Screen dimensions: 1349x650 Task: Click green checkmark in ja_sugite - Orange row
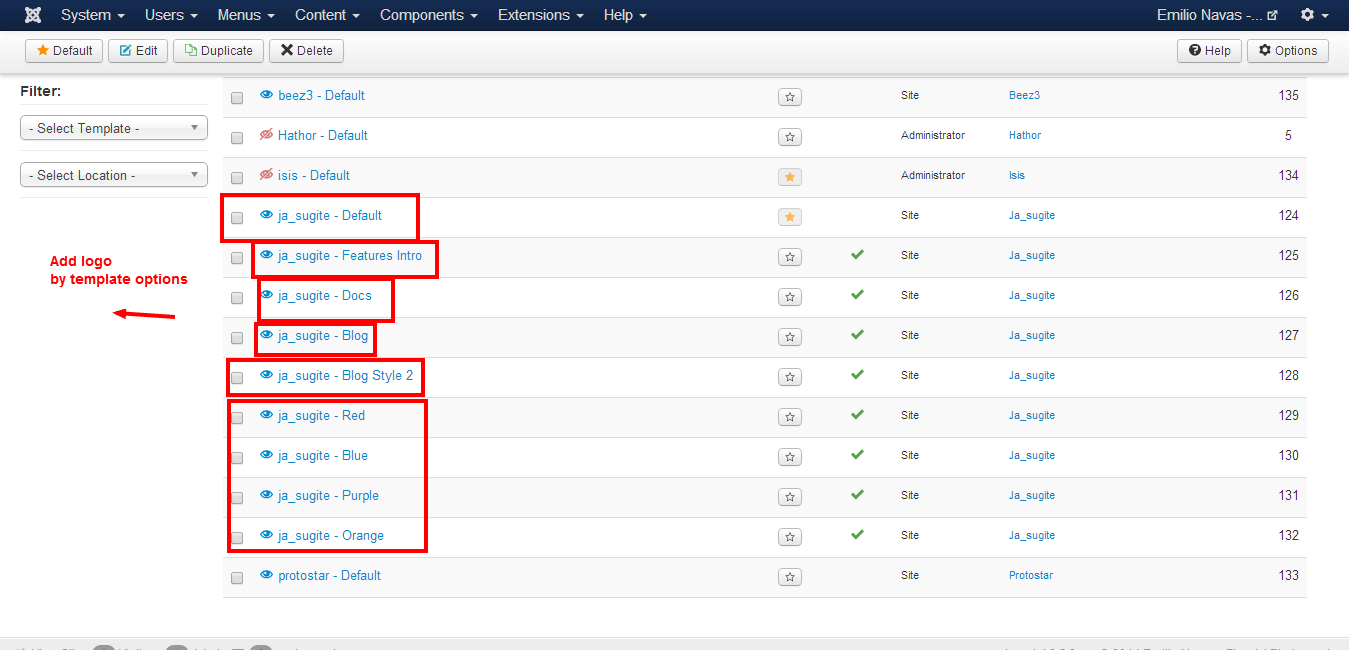point(857,535)
